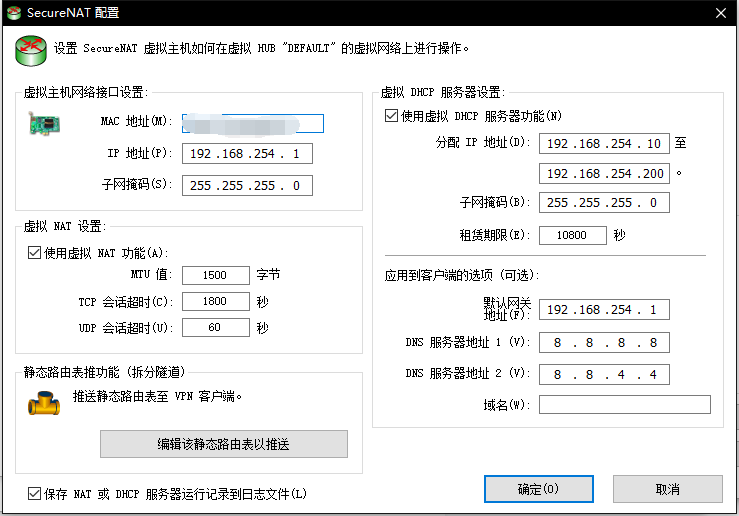Click the network card icon

point(44,124)
